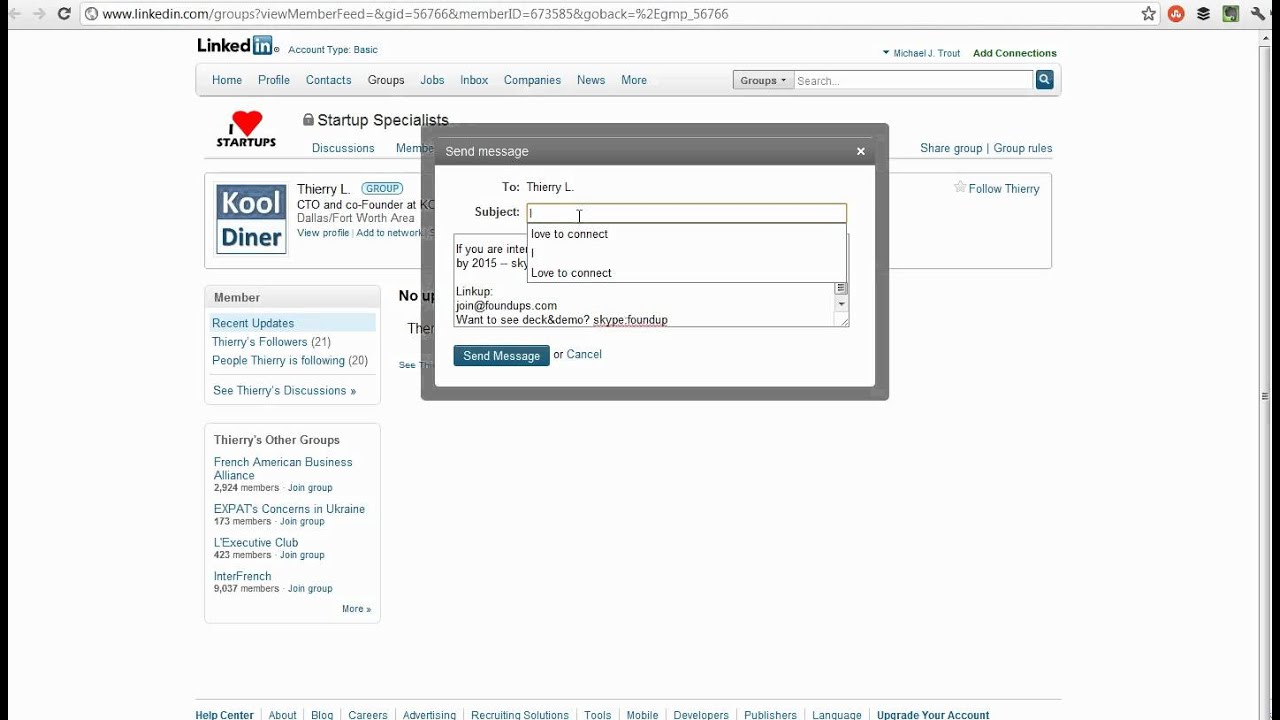Click the Follow Thierry star icon
This screenshot has width=1280, height=720.
tap(960, 188)
